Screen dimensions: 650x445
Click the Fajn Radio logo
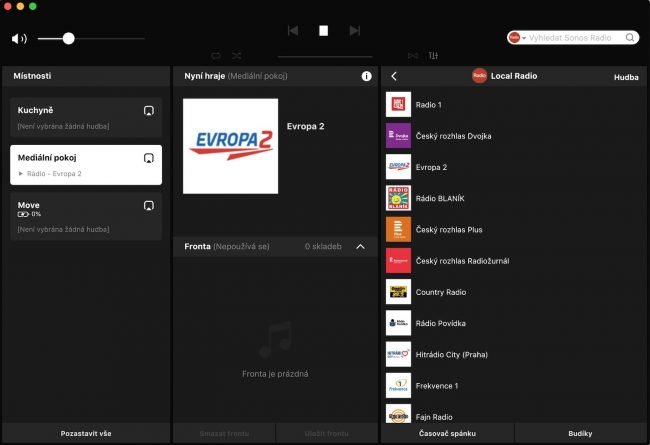pyautogui.click(x=398, y=414)
